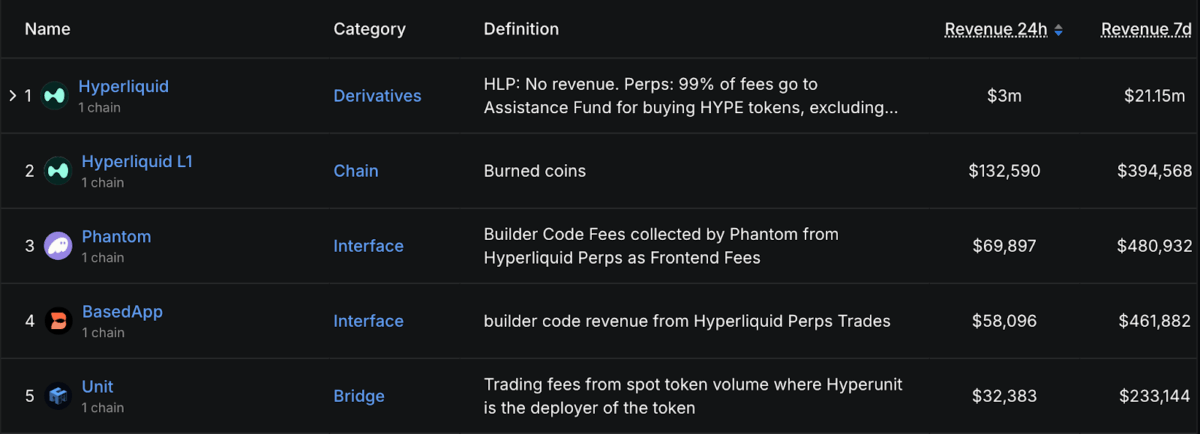Sort table by Revenue 24h column

(x=995, y=29)
